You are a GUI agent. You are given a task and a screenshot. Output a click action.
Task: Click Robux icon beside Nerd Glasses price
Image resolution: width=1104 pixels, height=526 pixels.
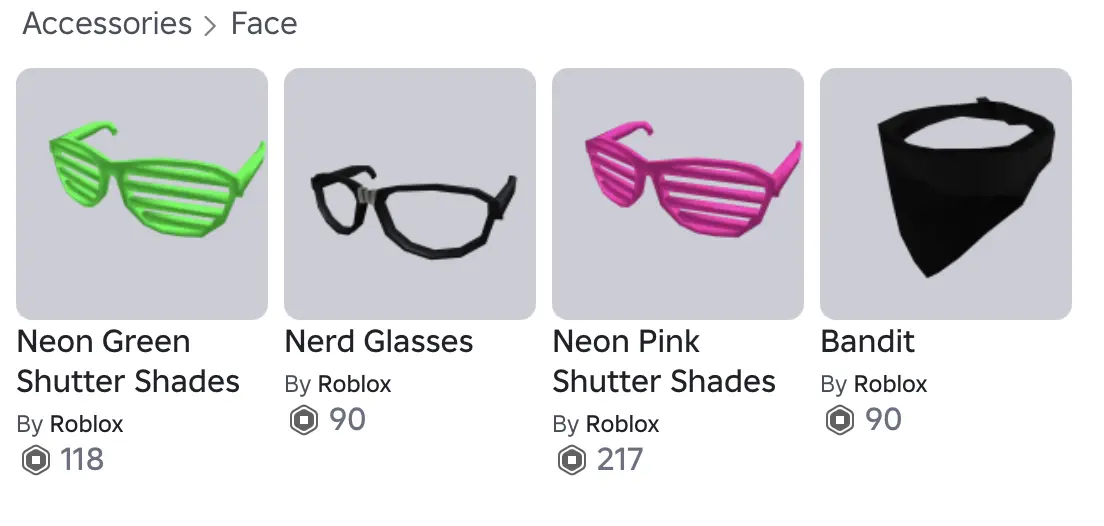tap(304, 420)
